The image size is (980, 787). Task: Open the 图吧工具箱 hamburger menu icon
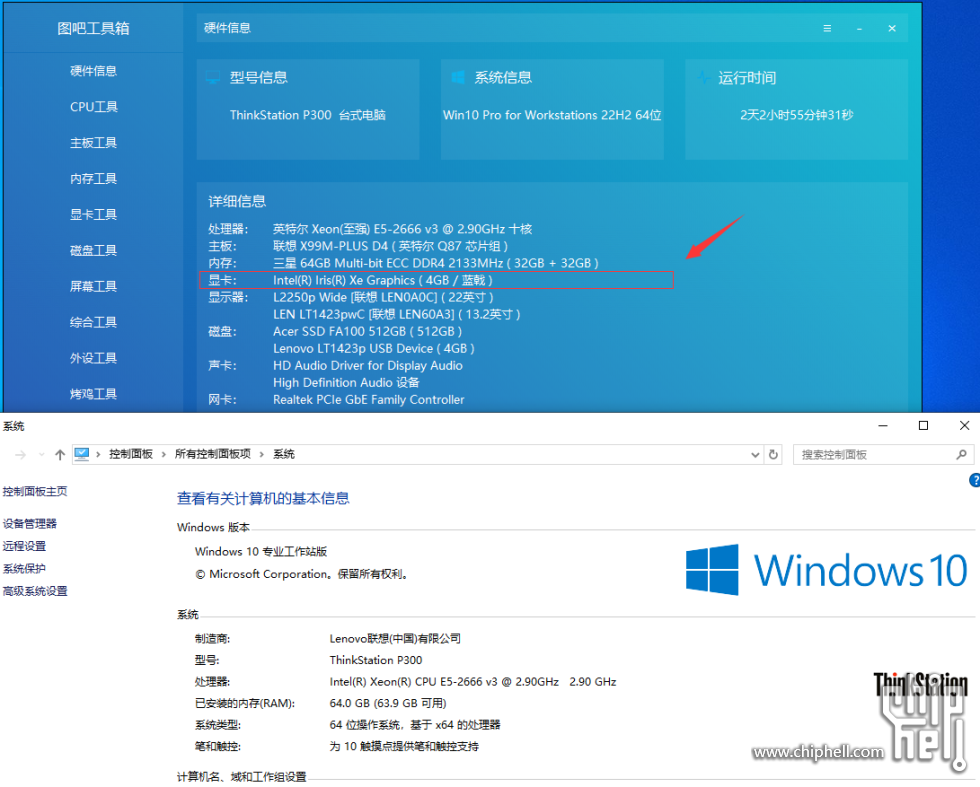point(827,28)
